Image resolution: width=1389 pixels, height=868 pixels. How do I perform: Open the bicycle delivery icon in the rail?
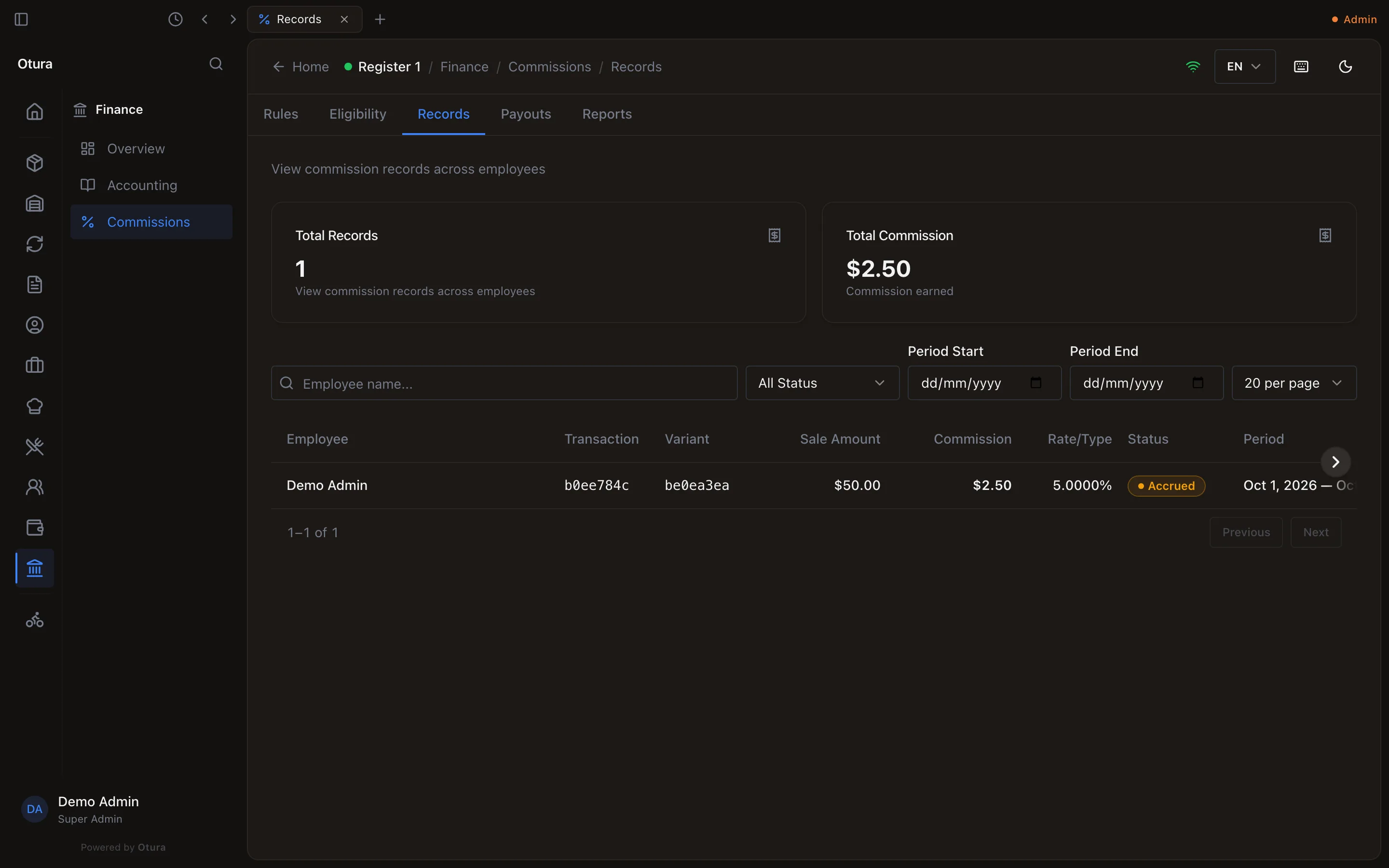(x=35, y=620)
